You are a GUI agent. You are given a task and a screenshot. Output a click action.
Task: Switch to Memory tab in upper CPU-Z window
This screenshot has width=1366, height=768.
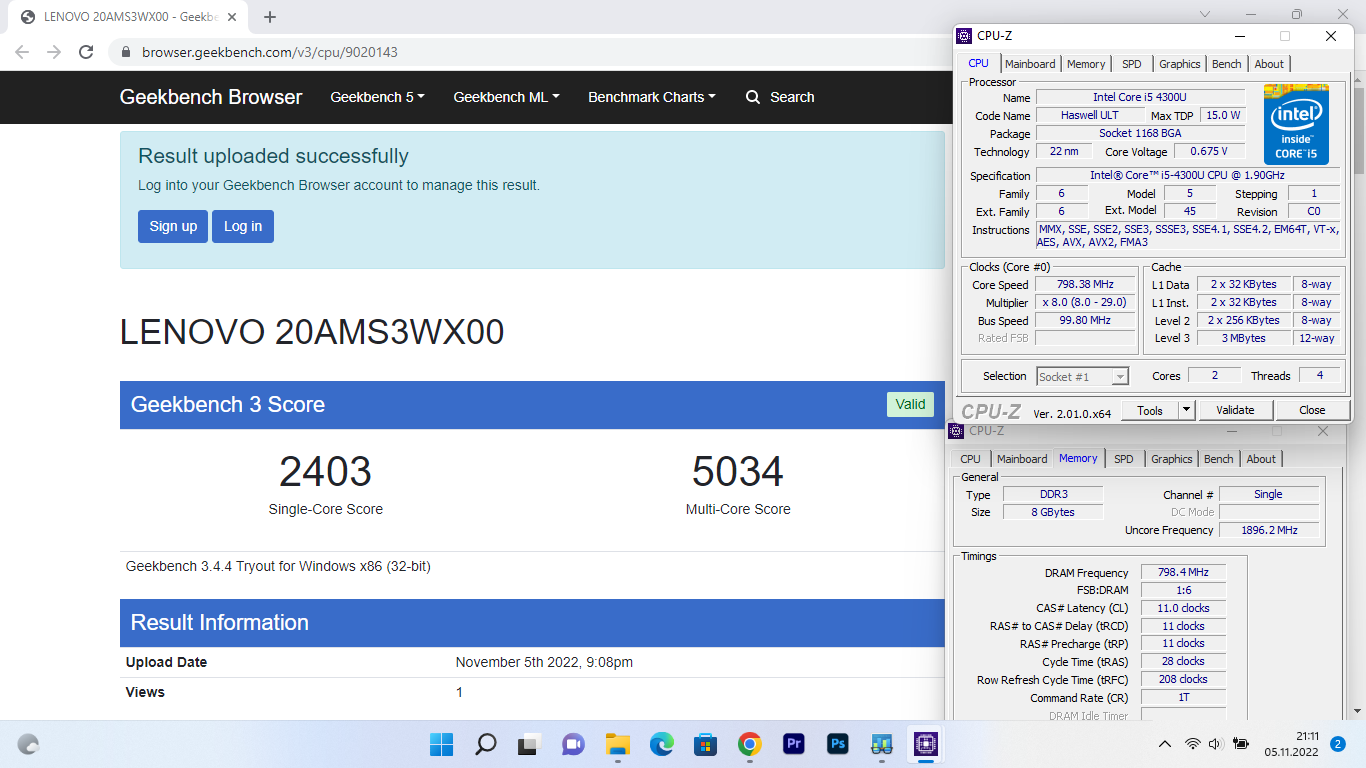pyautogui.click(x=1086, y=64)
